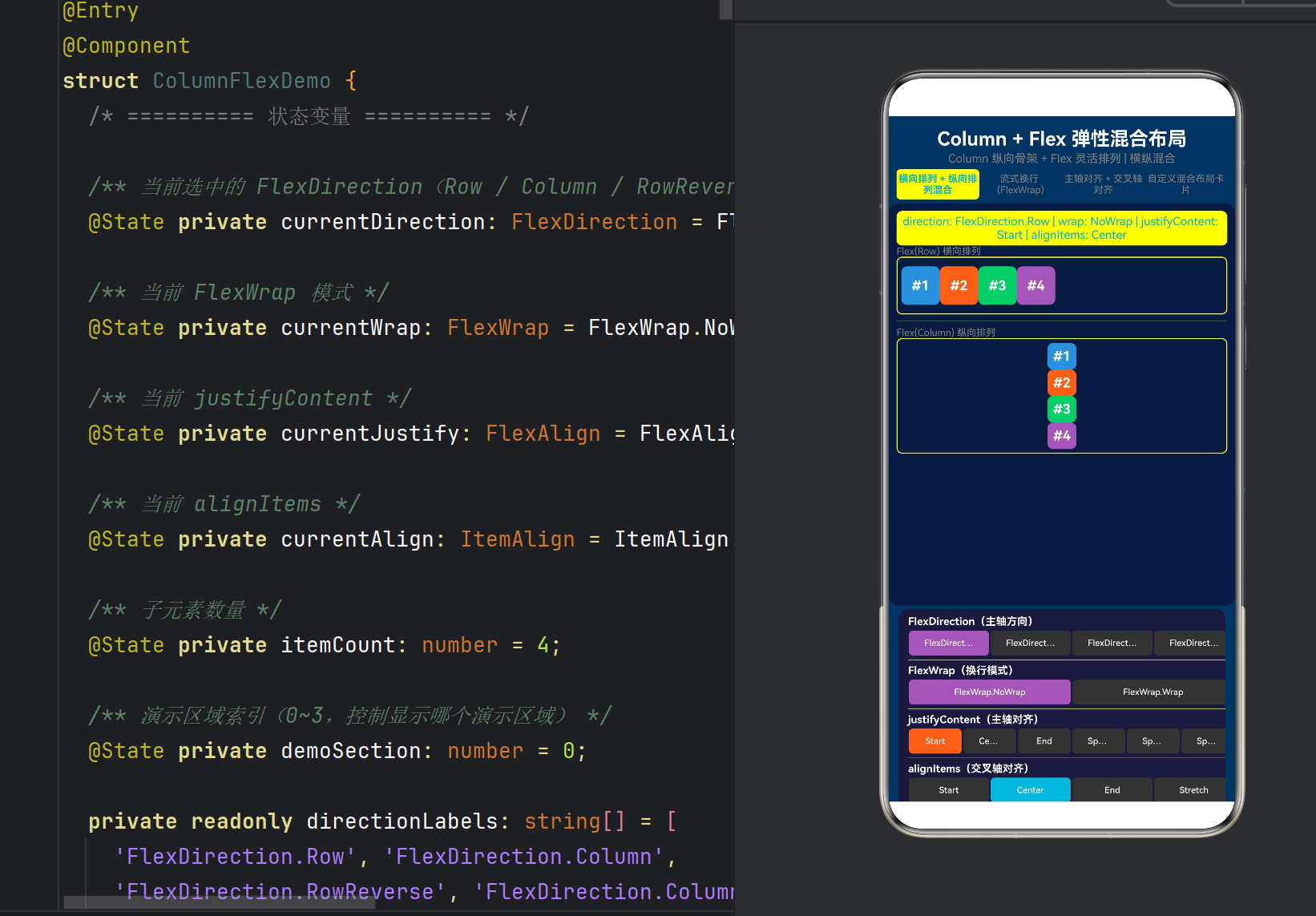1316x916 pixels.
Task: Click the '当前 alignItems' comment line
Action: [x=224, y=504]
